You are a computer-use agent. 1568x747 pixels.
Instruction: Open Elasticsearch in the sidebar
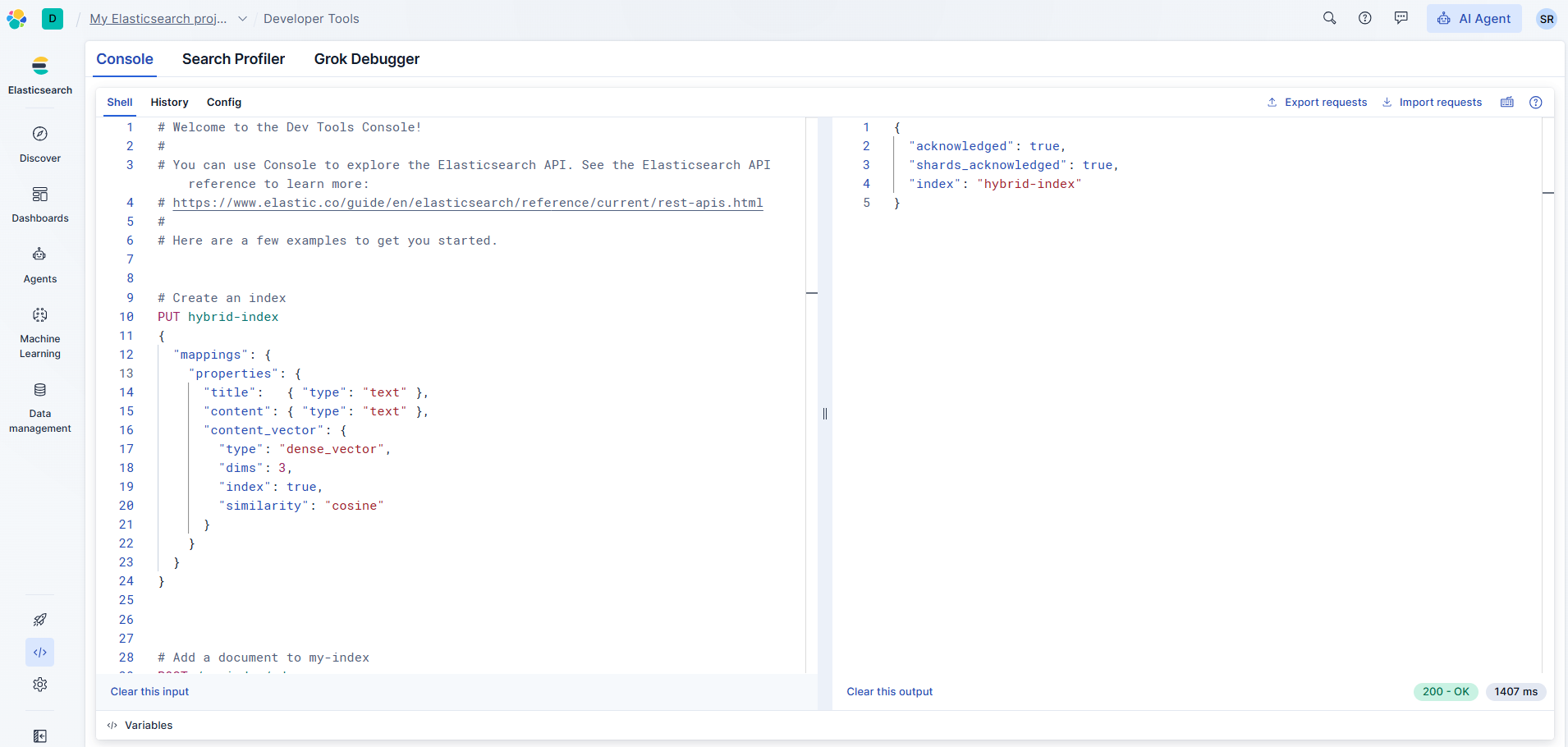[40, 76]
